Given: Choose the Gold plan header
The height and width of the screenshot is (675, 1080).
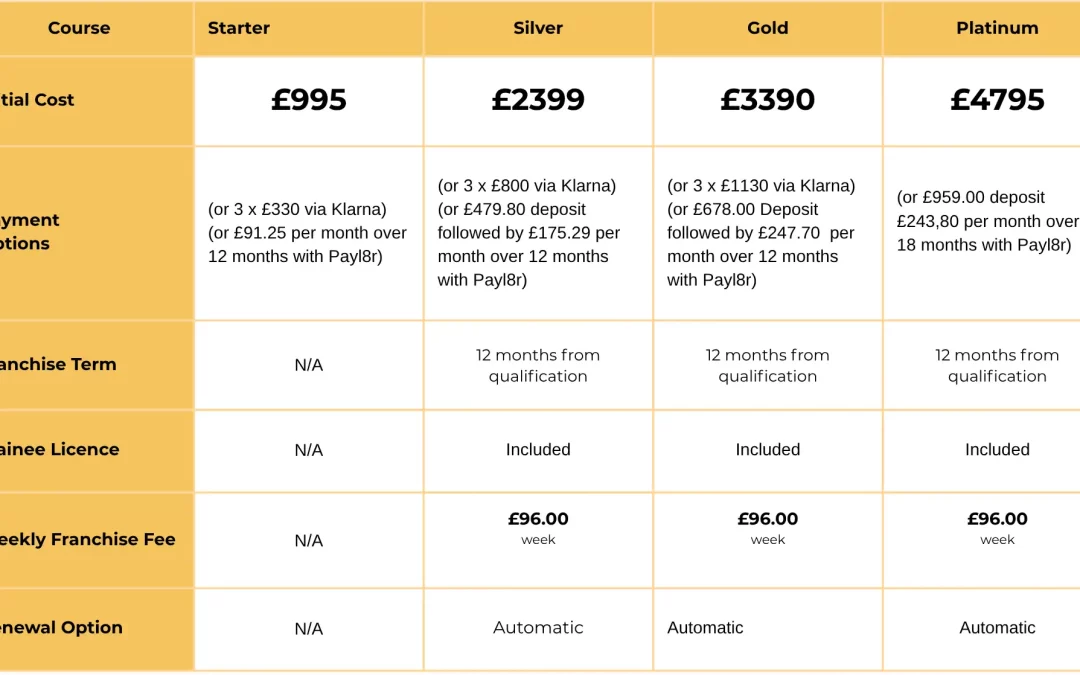Looking at the screenshot, I should click(x=767, y=28).
